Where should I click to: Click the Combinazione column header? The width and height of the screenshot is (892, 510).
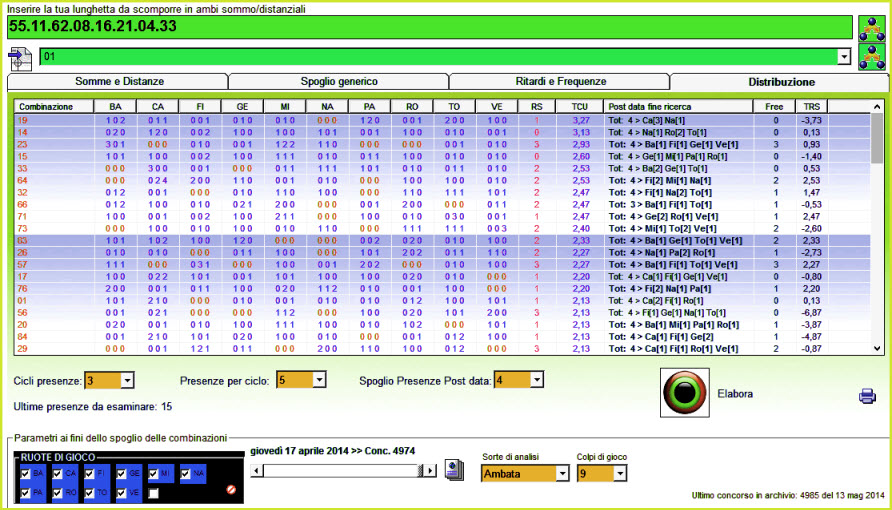[54, 107]
